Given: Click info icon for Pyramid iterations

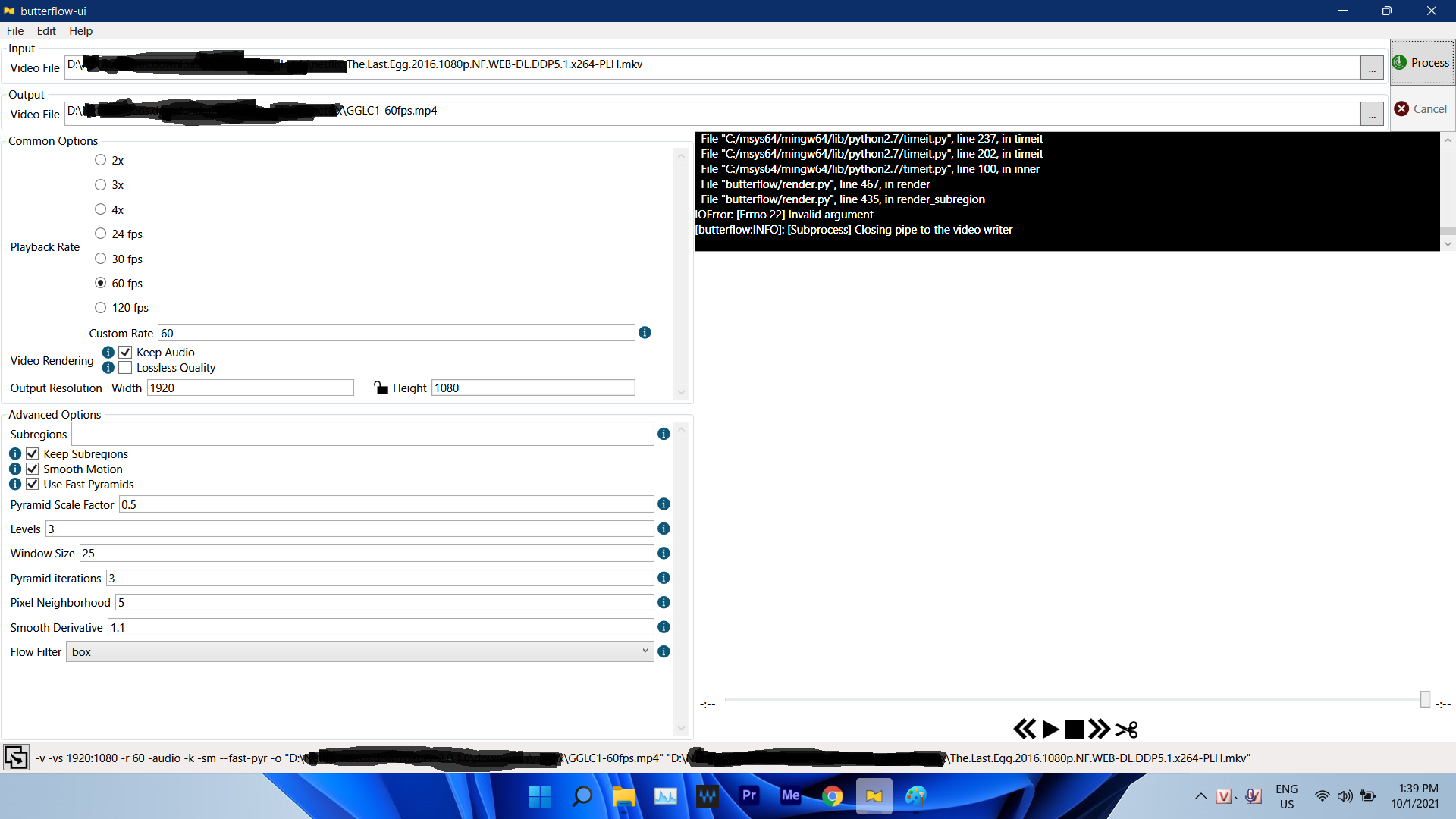Looking at the screenshot, I should [664, 578].
